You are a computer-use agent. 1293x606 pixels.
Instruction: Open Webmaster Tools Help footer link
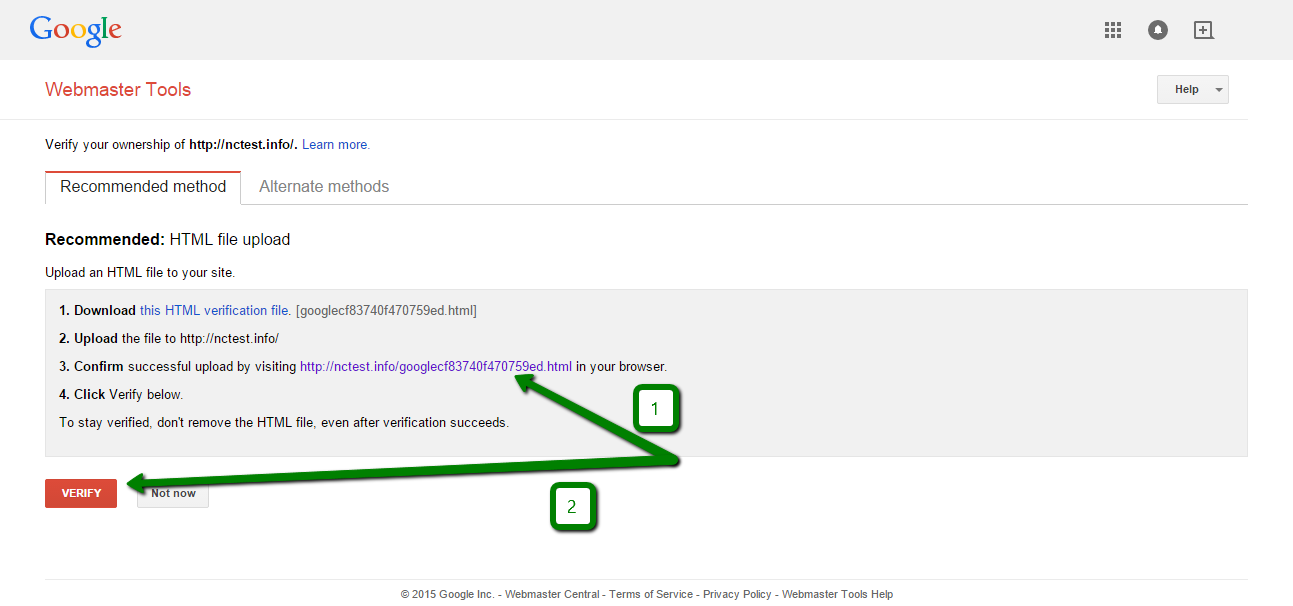click(838, 594)
